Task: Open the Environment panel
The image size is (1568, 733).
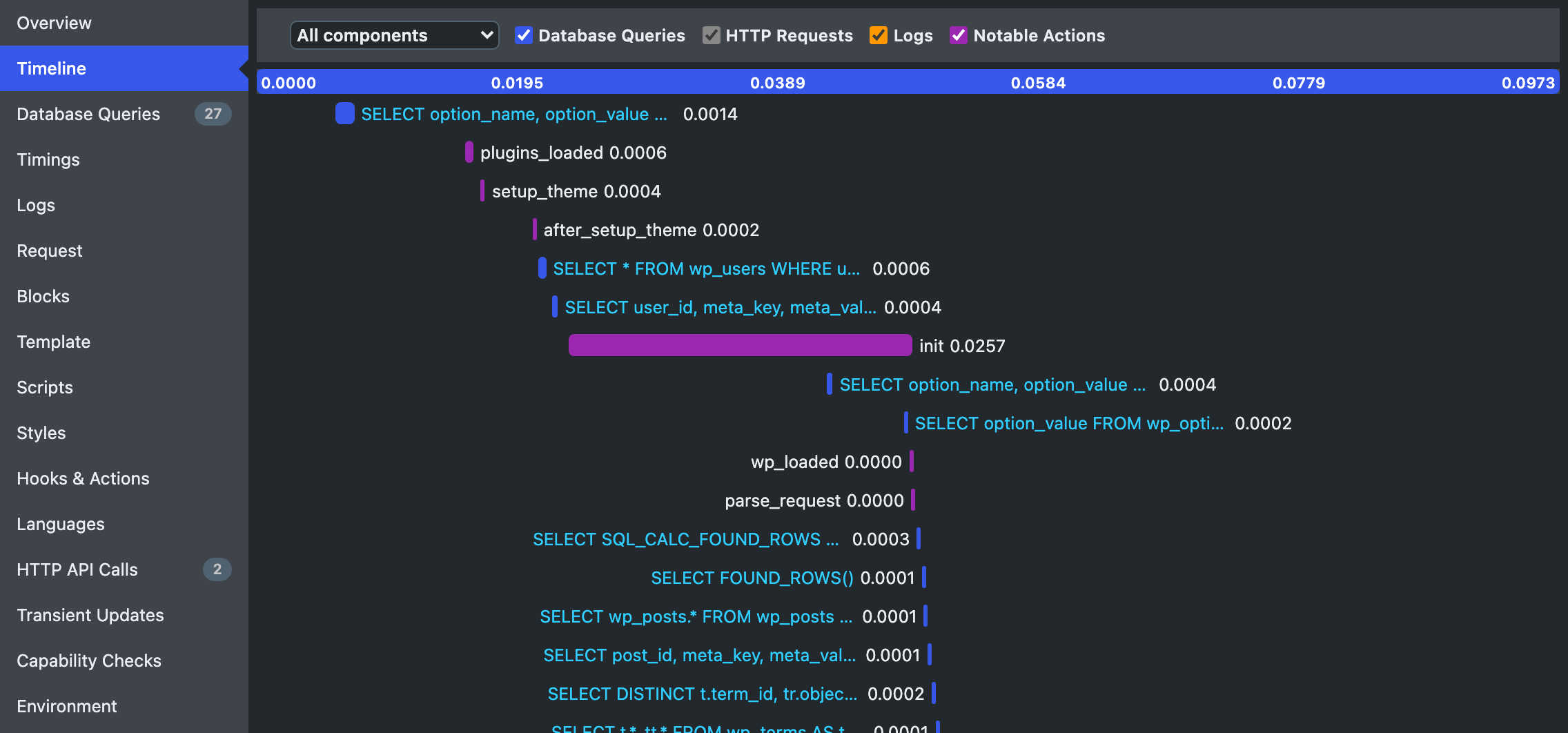Action: pos(67,706)
